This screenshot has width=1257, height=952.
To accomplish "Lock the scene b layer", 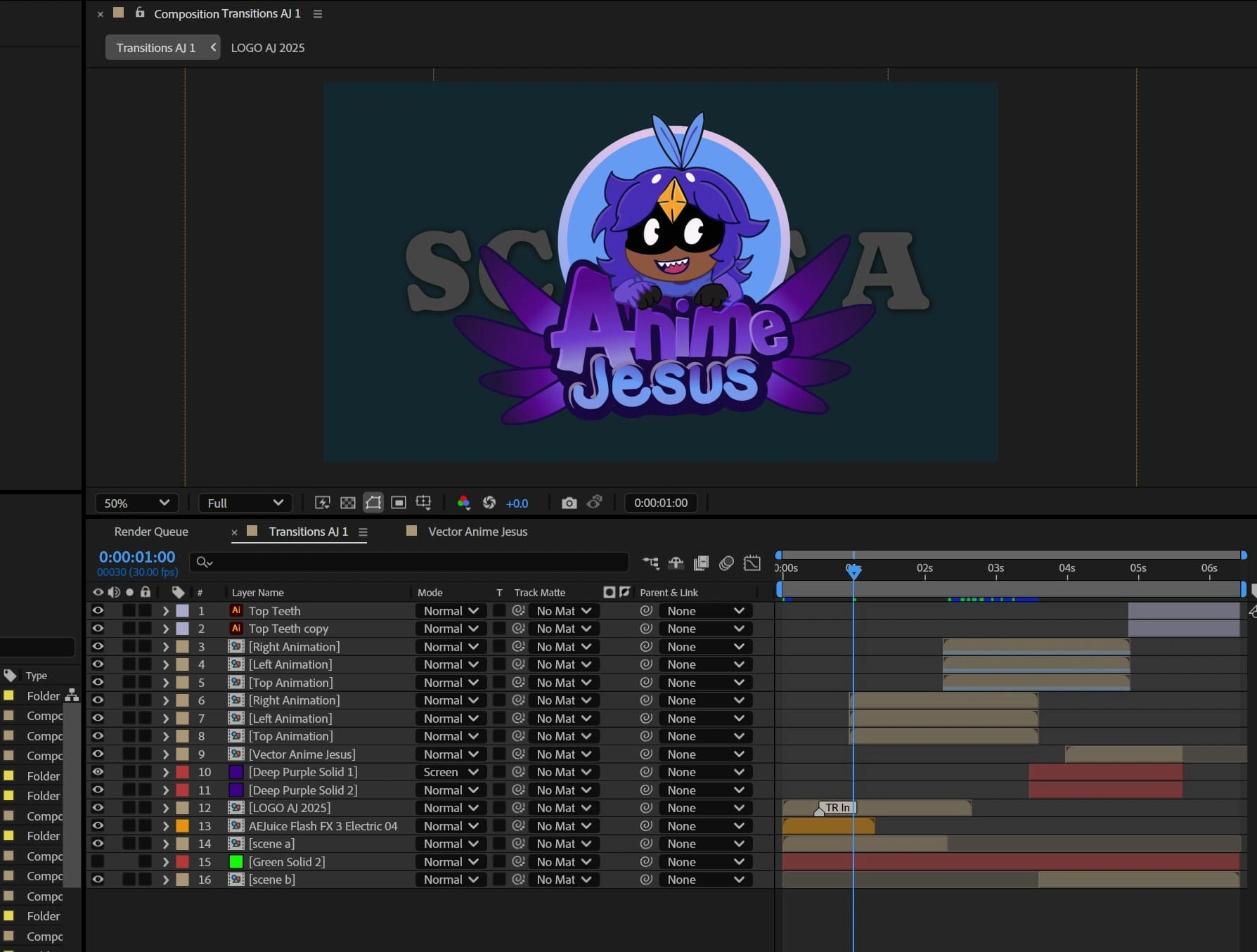I will tap(145, 879).
